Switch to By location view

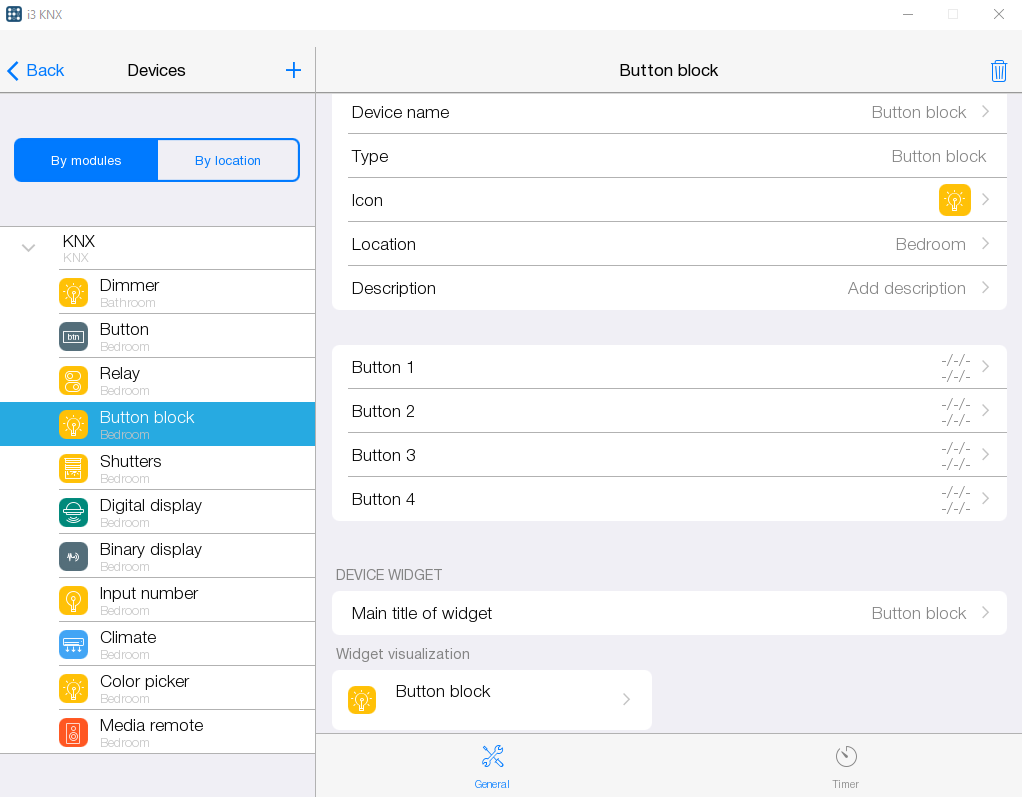[228, 160]
